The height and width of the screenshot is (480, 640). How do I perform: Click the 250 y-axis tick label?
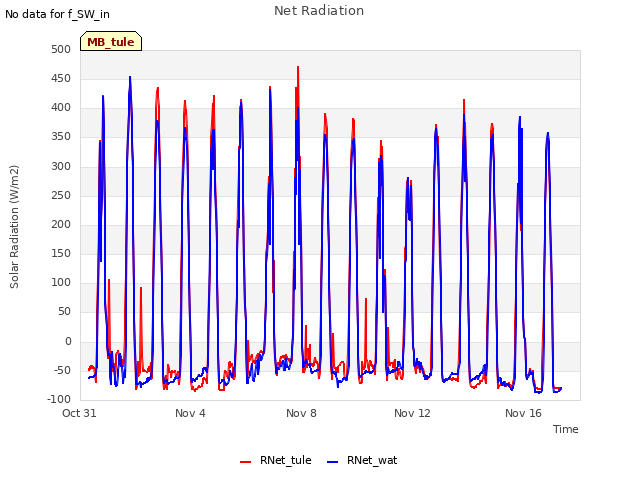(x=61, y=195)
